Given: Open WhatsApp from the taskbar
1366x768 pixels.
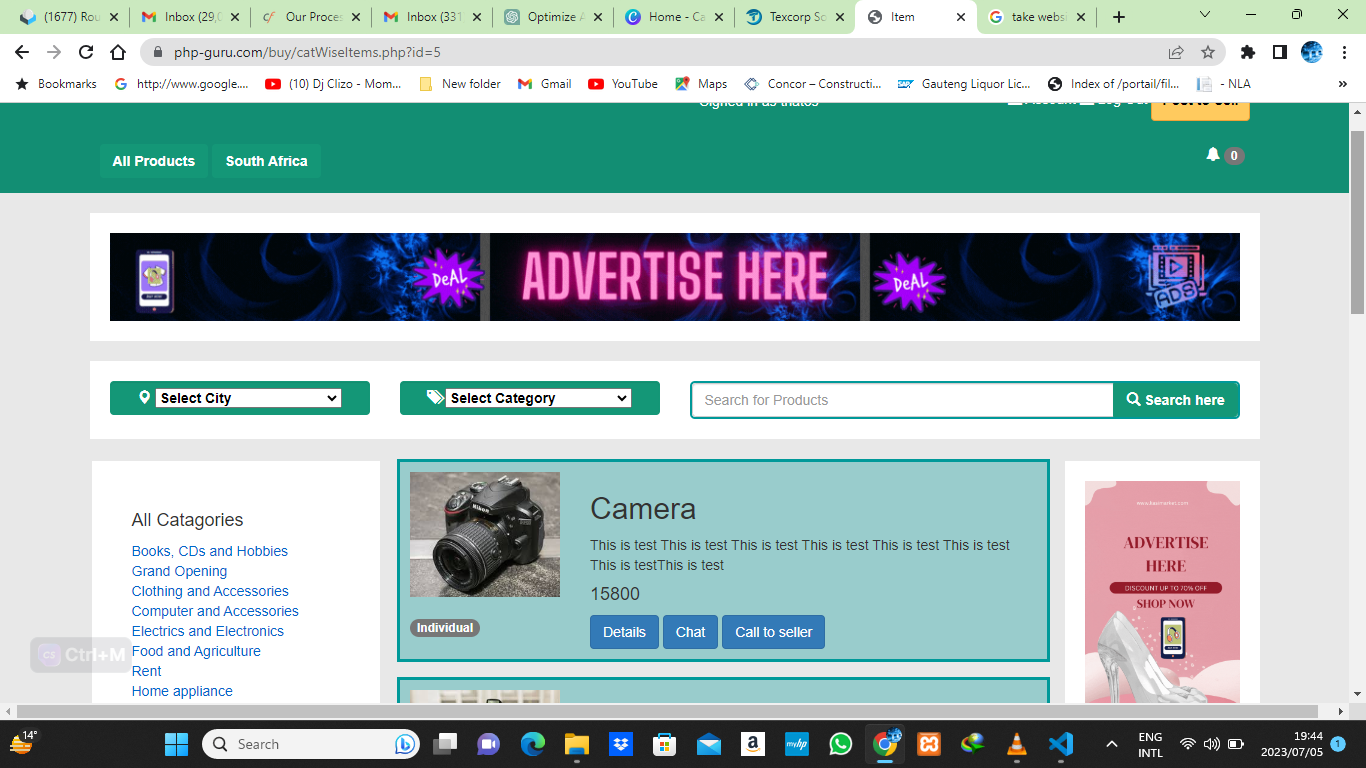Looking at the screenshot, I should click(840, 744).
